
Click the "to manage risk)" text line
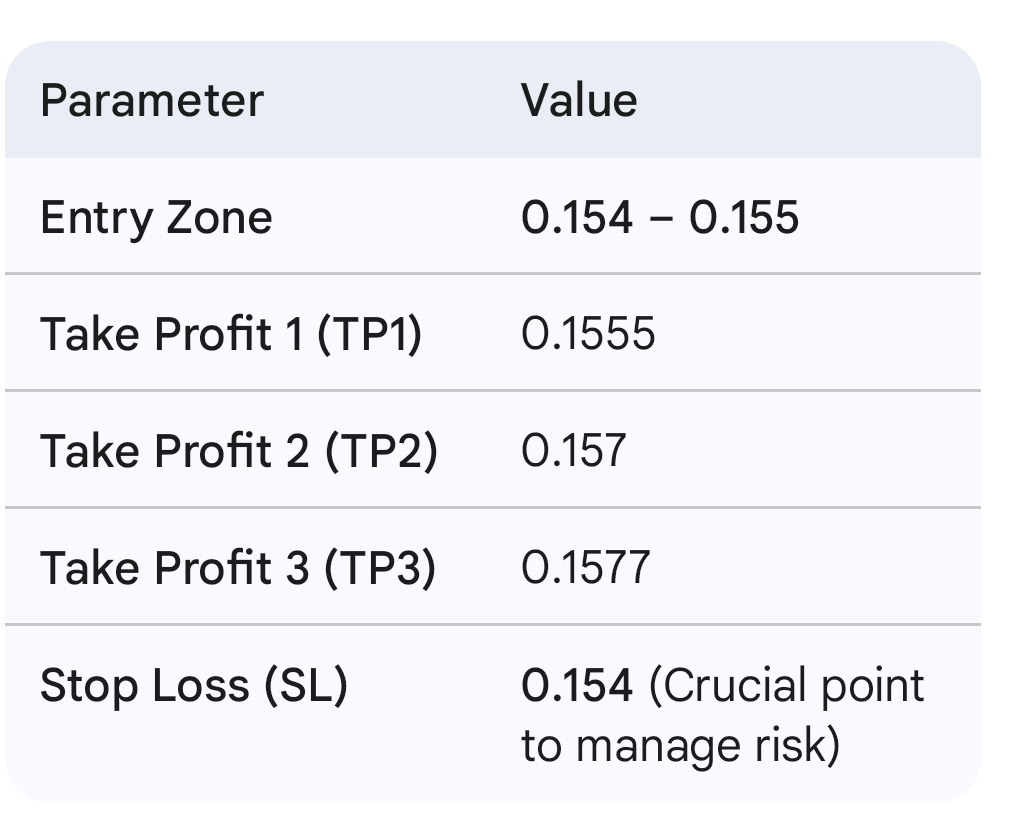coord(680,746)
